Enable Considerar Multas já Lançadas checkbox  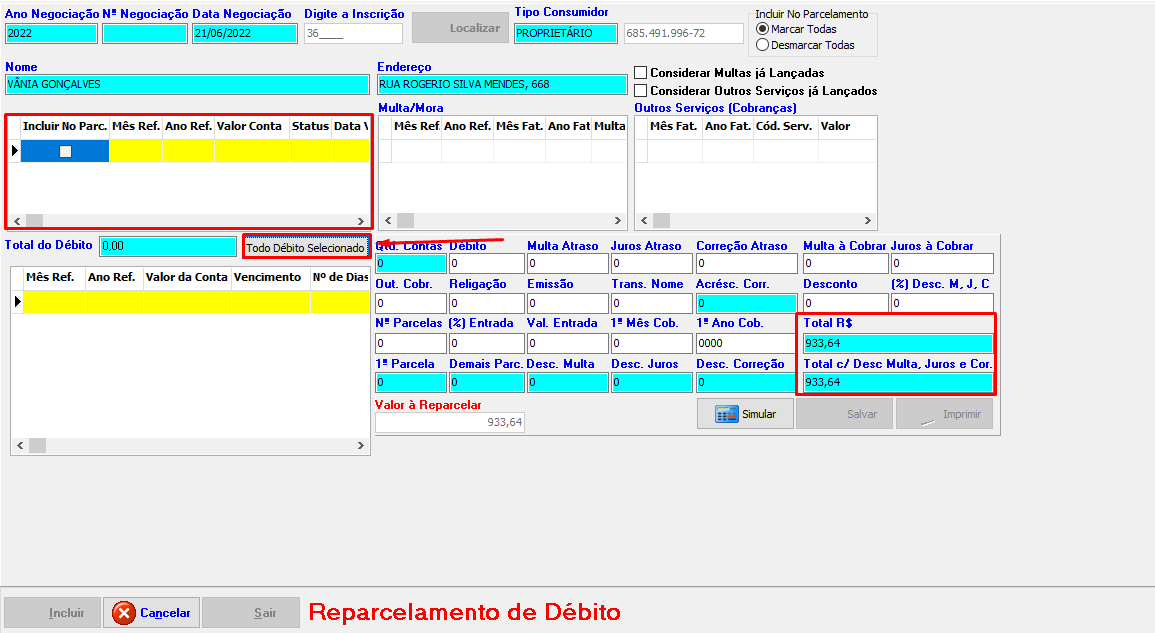point(641,73)
